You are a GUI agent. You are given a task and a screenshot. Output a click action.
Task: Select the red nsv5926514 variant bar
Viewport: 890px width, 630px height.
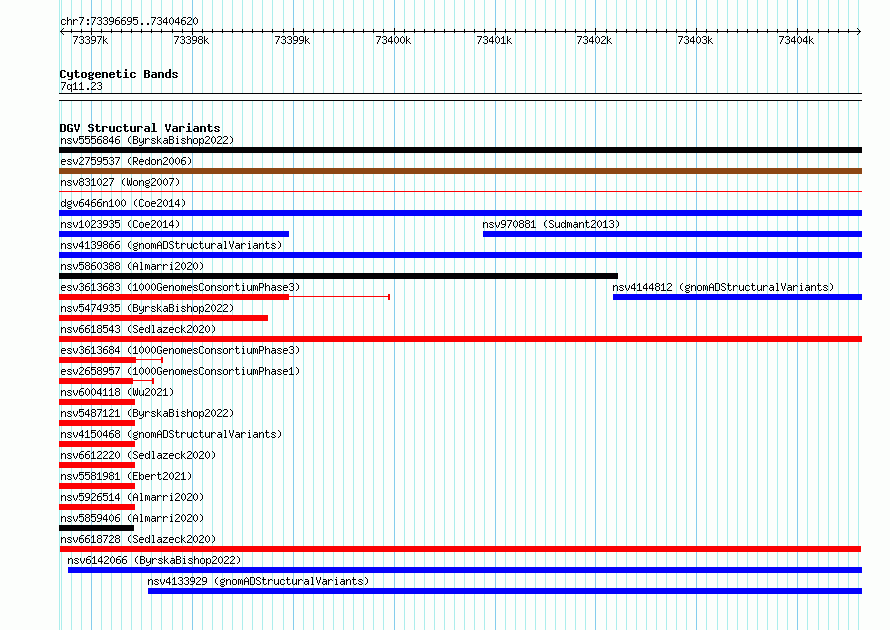97,507
